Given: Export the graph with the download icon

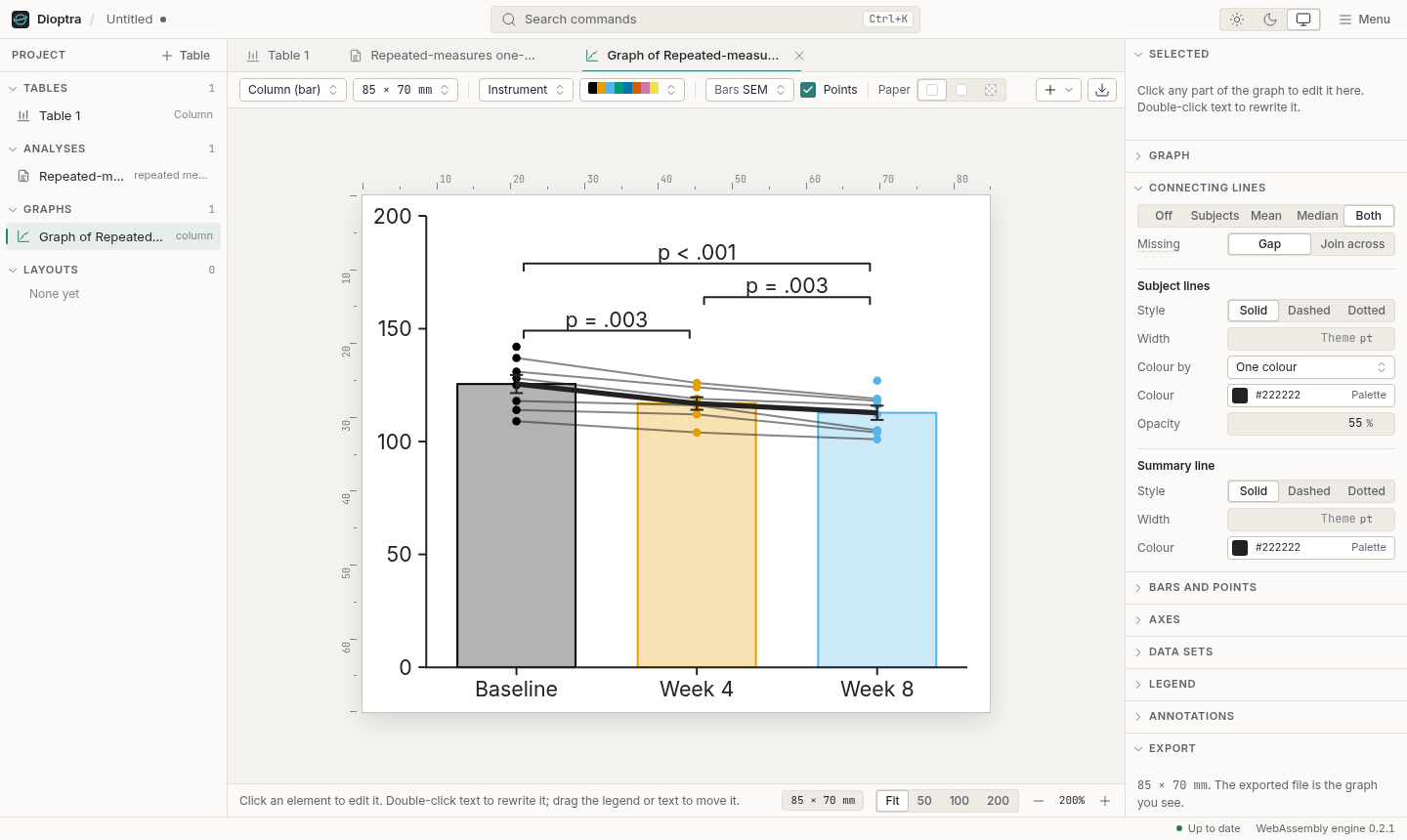Looking at the screenshot, I should click(x=1102, y=90).
